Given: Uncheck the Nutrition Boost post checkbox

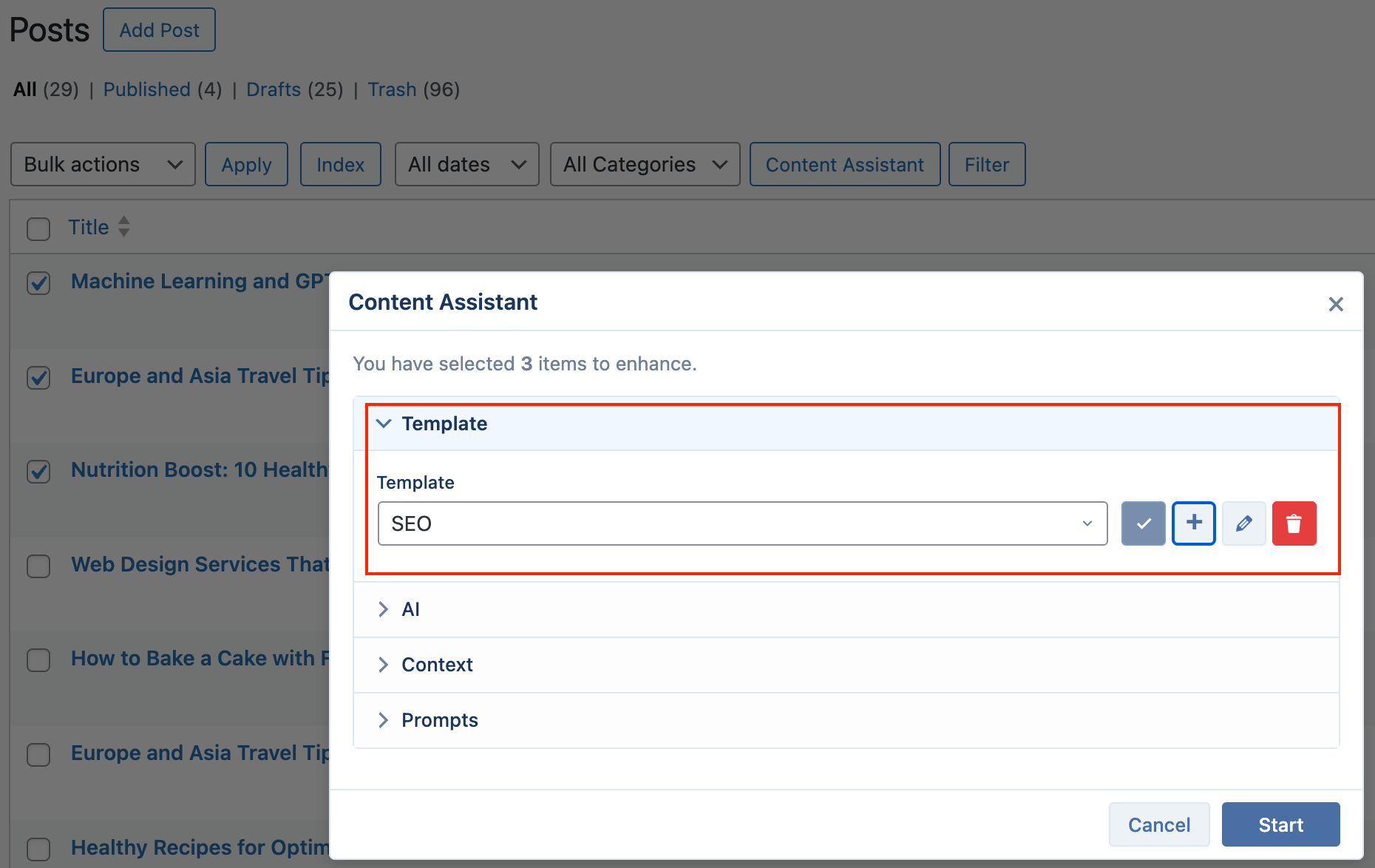Looking at the screenshot, I should [38, 471].
